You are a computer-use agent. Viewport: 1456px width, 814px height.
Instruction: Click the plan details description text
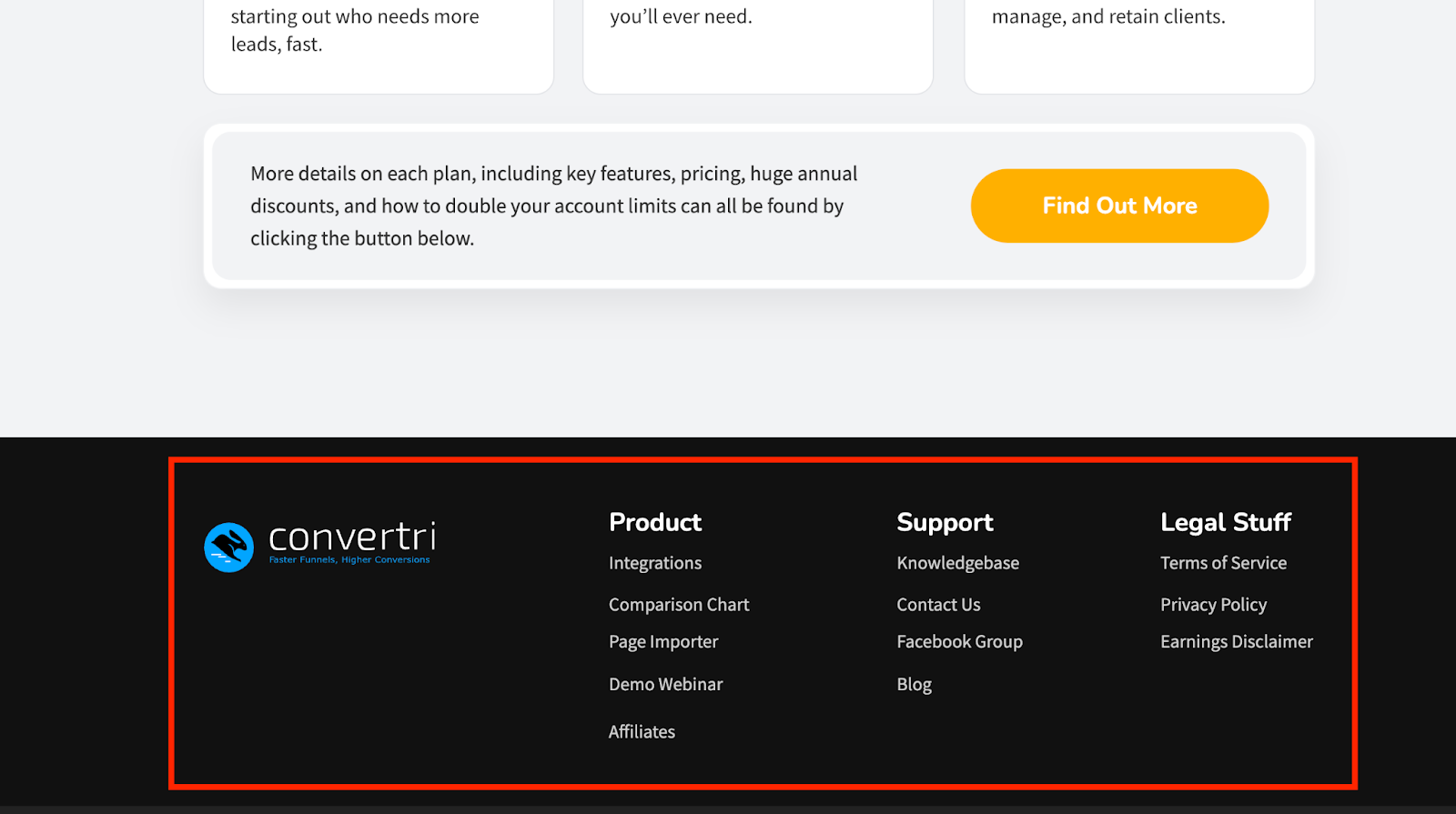[553, 206]
